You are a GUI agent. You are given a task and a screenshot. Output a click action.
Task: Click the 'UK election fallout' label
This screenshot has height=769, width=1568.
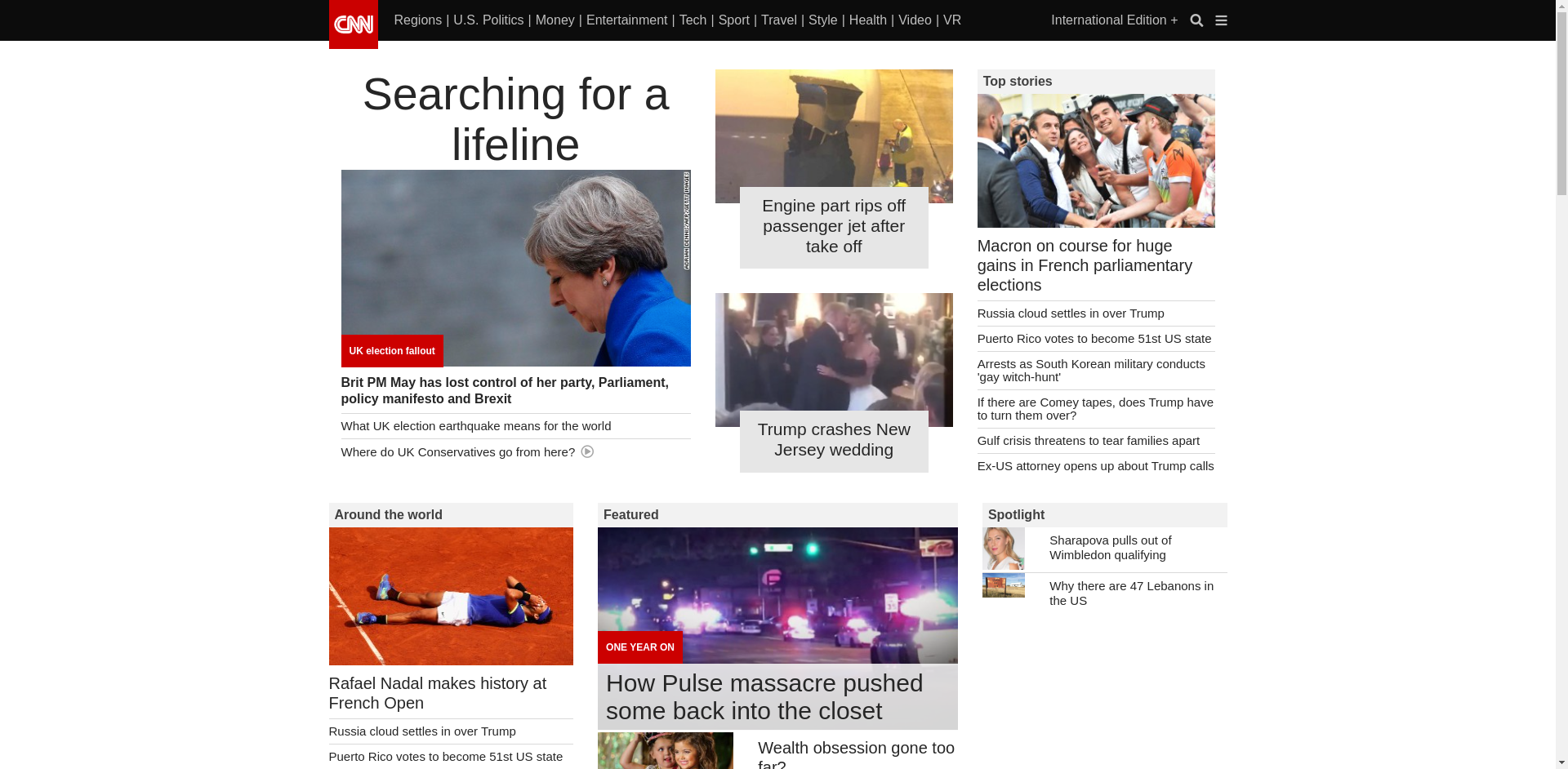(392, 351)
